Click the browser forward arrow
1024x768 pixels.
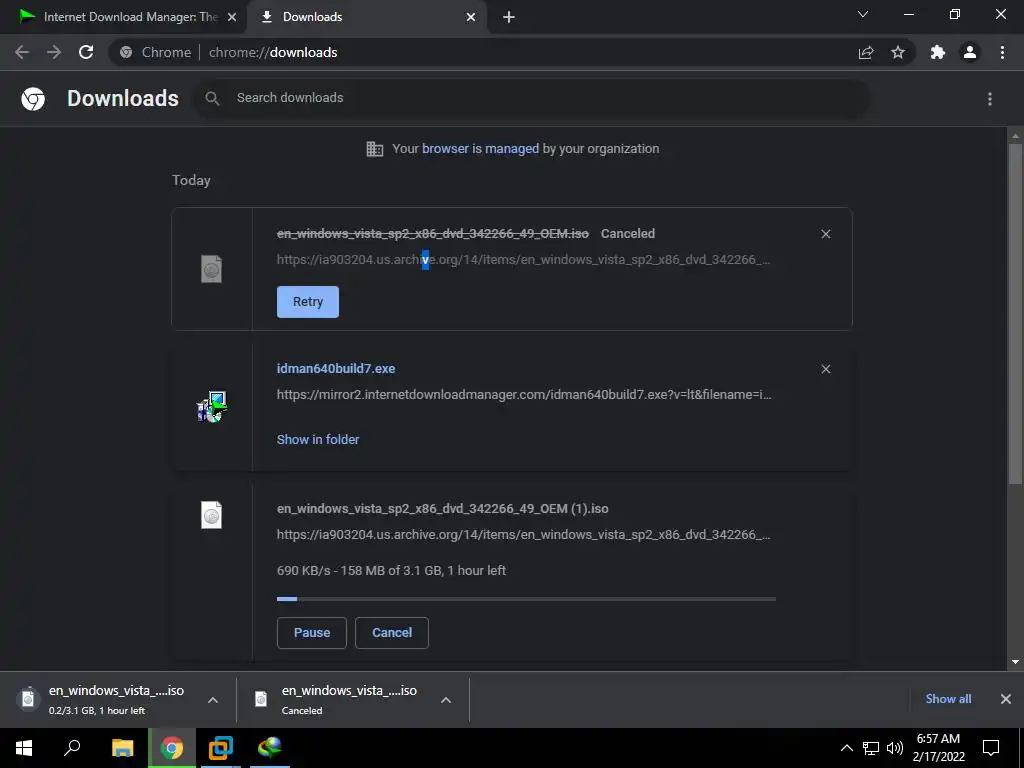tap(54, 52)
